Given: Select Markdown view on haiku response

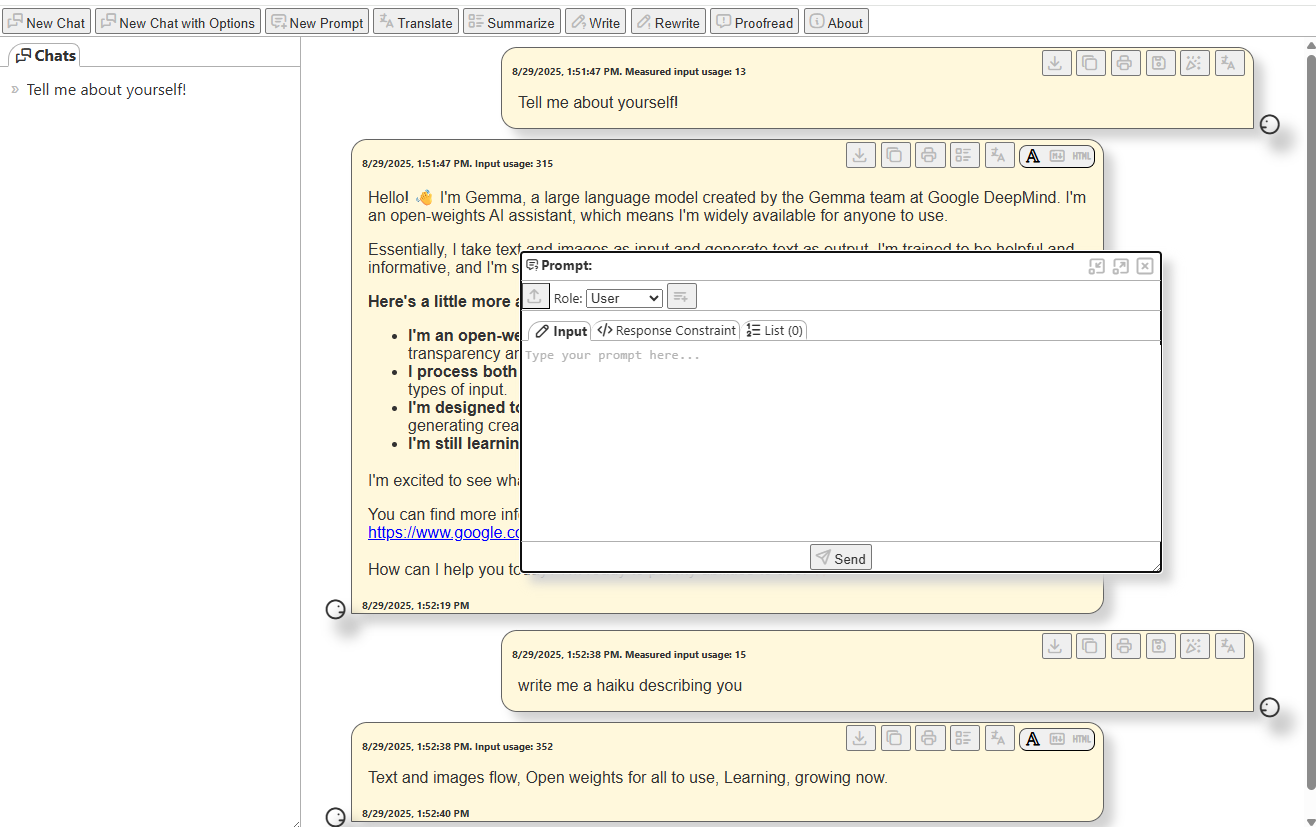Looking at the screenshot, I should pyautogui.click(x=1057, y=739).
